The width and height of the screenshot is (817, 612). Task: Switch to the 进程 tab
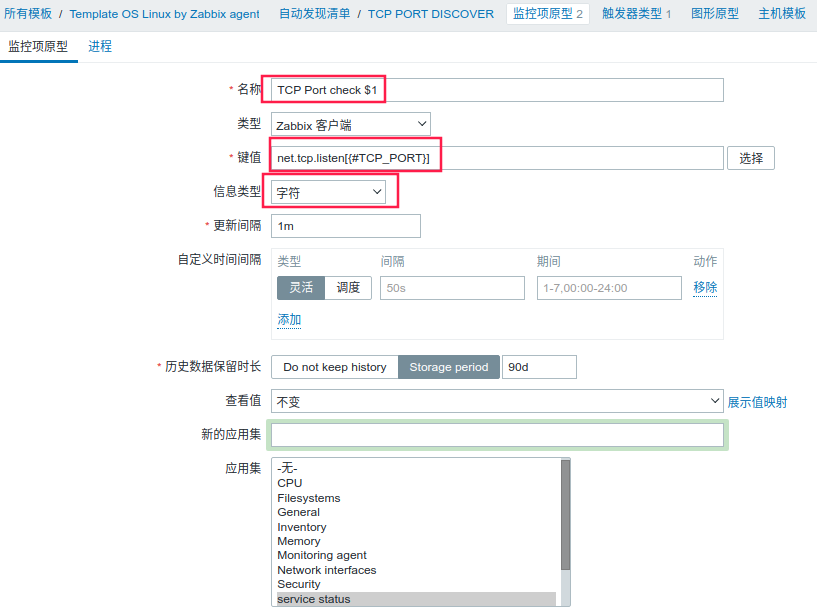100,46
